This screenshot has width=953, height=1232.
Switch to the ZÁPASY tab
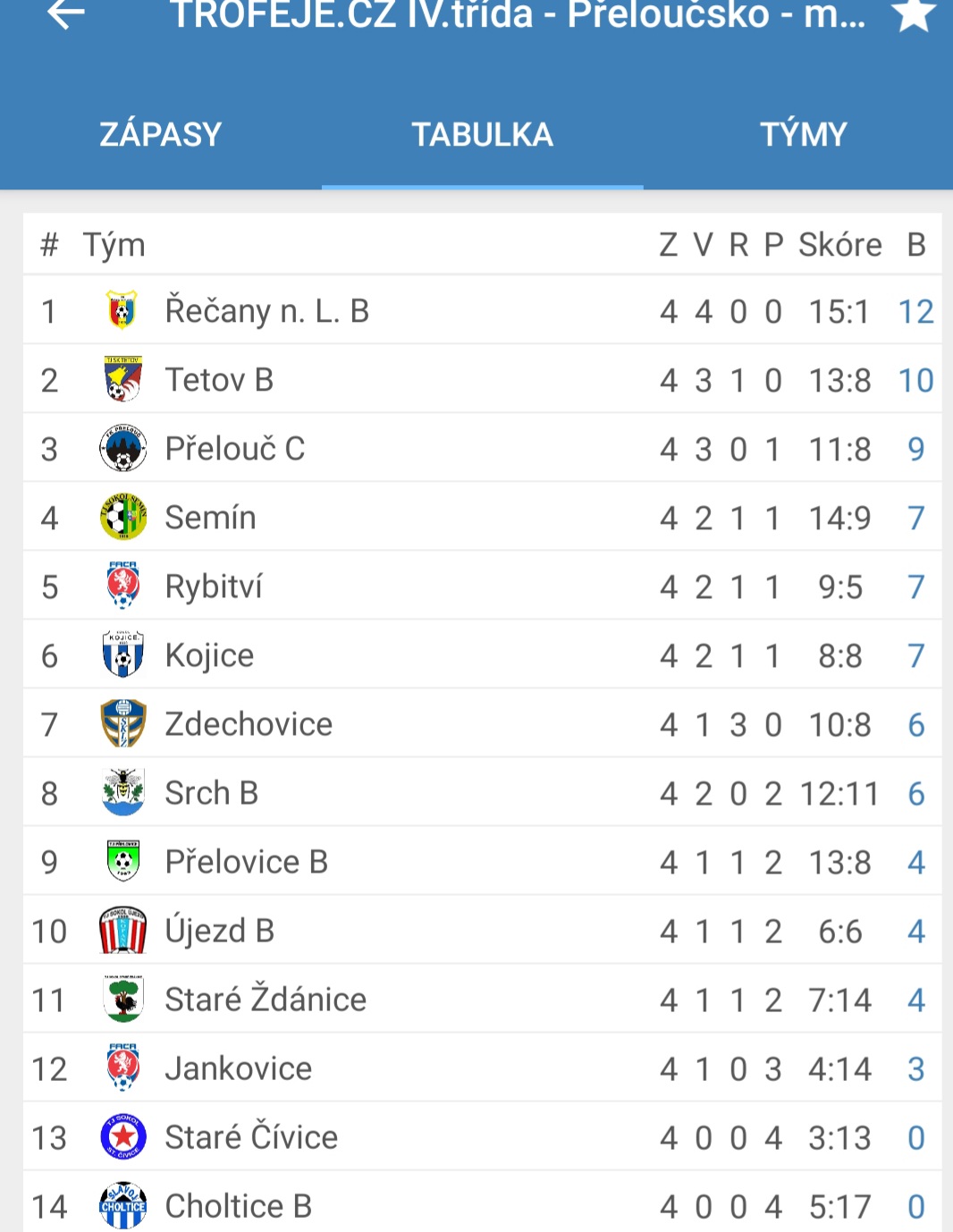tap(161, 135)
